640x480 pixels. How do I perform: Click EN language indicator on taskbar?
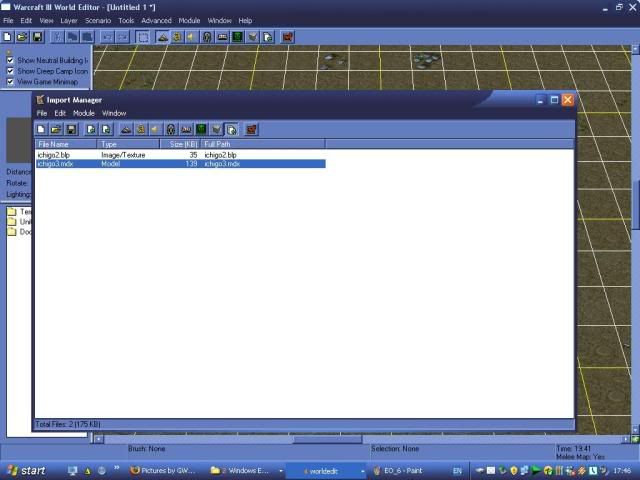tap(457, 471)
